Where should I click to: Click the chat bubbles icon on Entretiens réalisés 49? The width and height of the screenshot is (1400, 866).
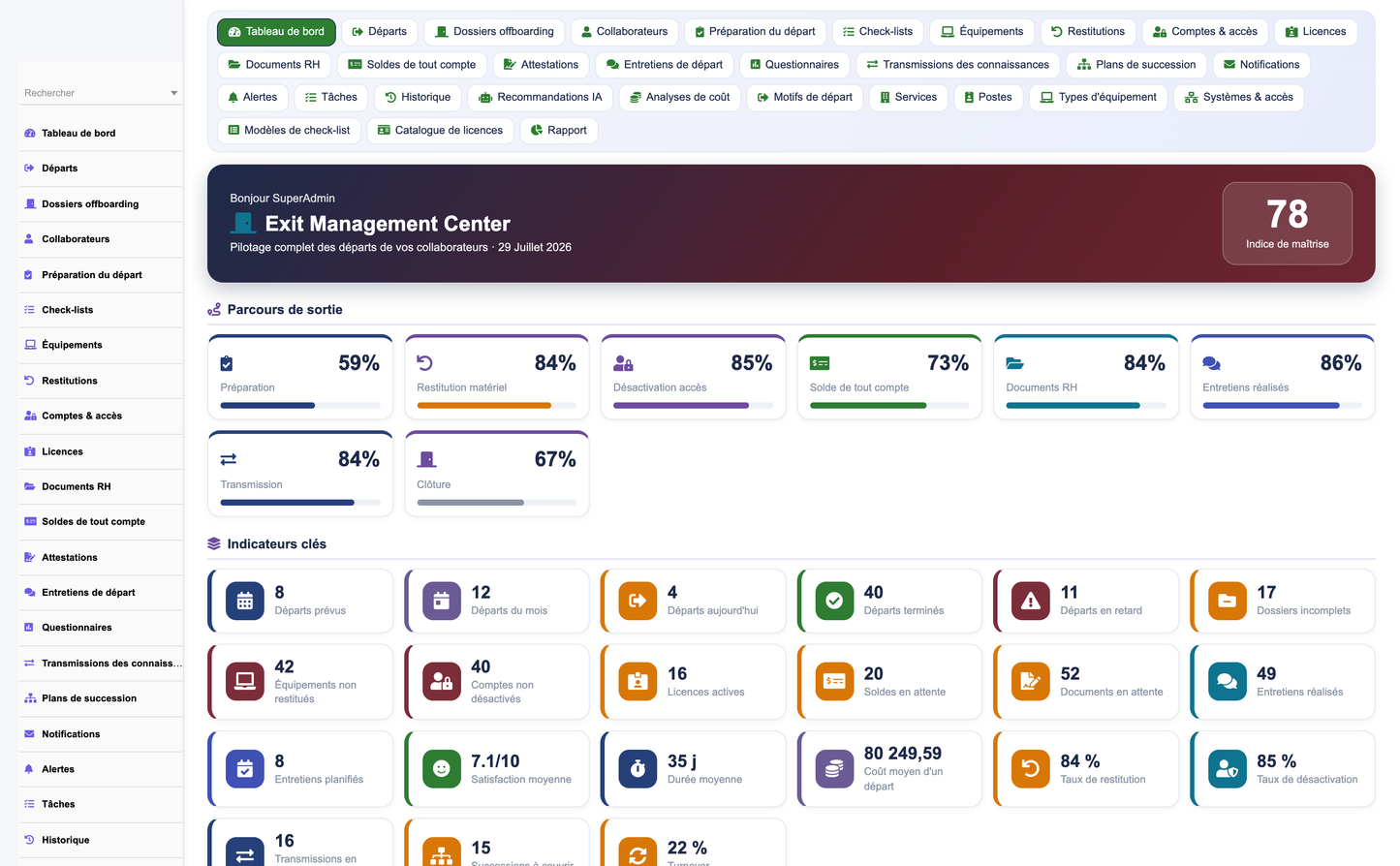point(1227,681)
